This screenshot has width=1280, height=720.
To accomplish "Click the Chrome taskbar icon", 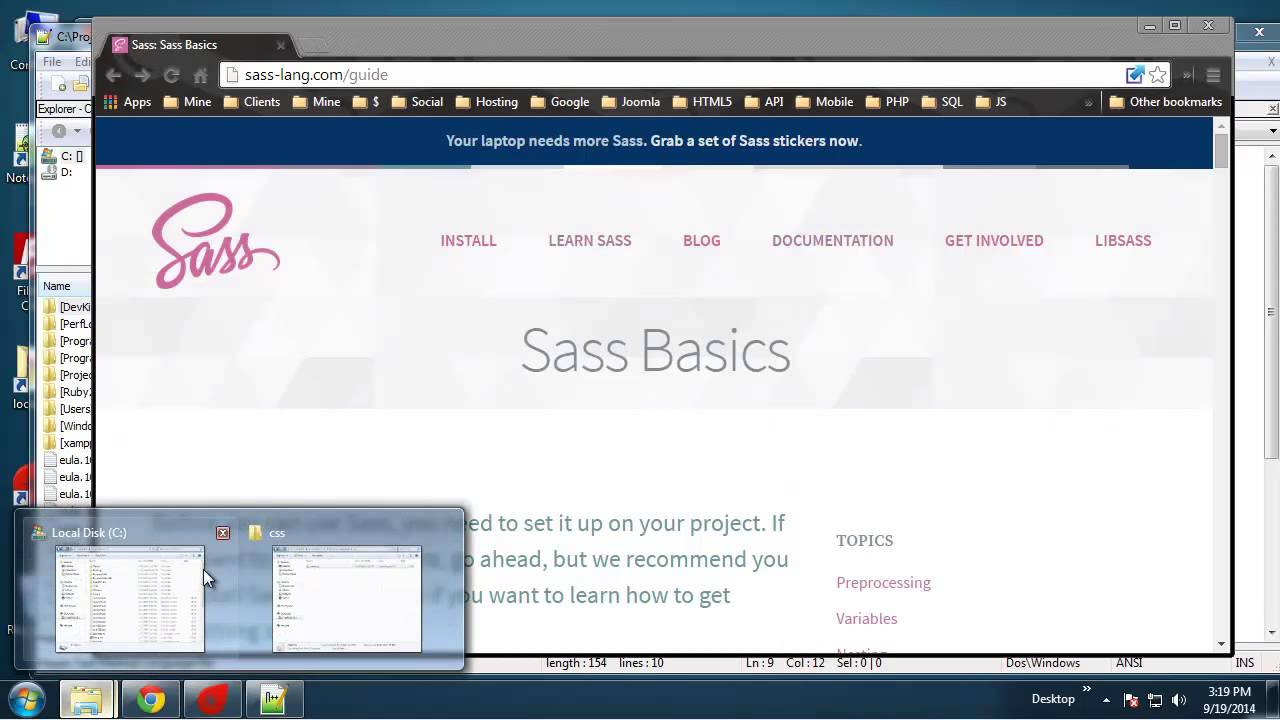I will [151, 700].
